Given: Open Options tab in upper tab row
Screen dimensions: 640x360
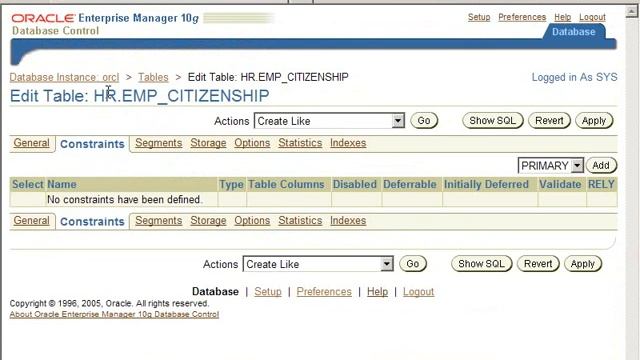Looking at the screenshot, I should 252,143.
